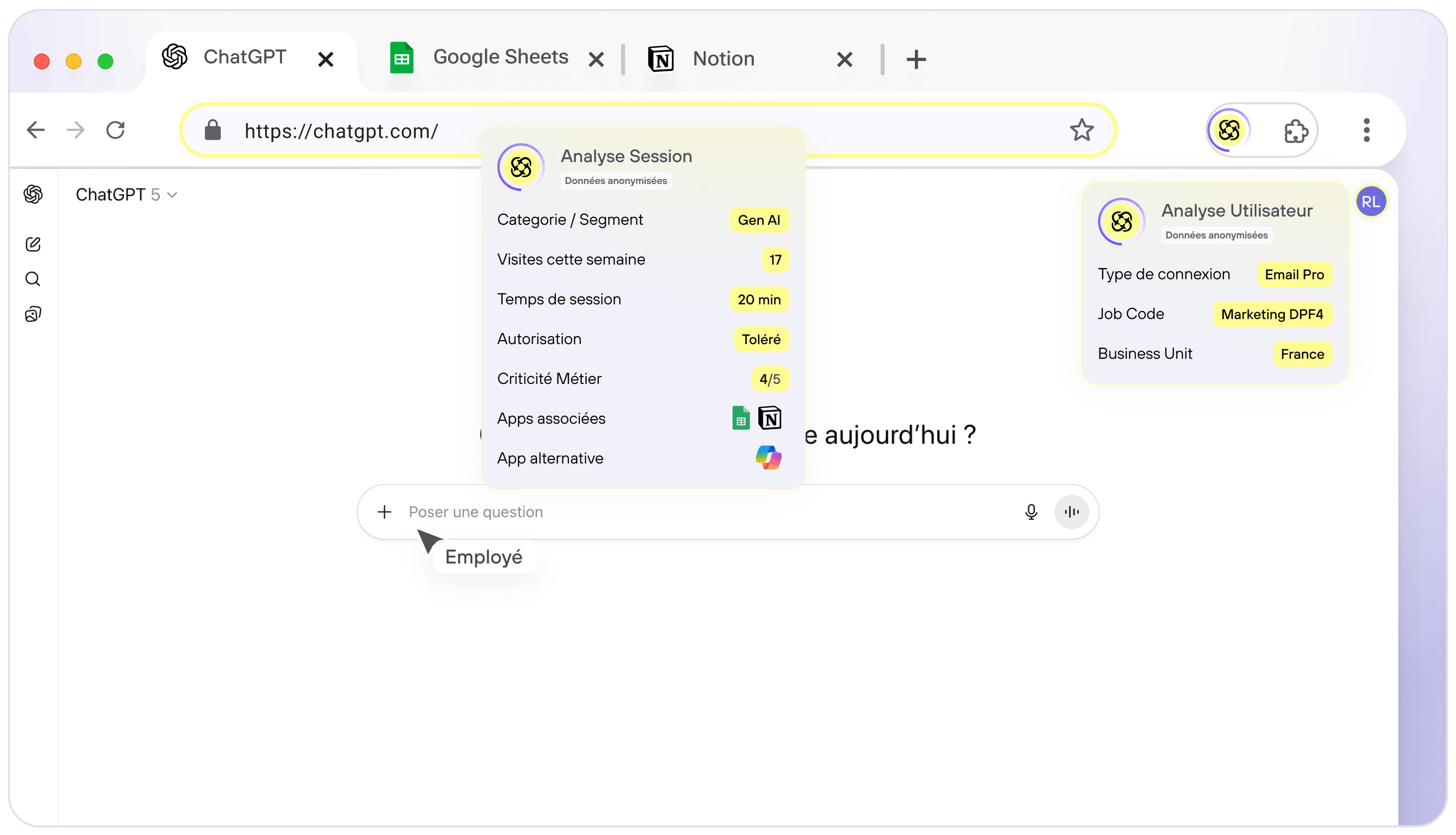The height and width of the screenshot is (835, 1456).
Task: Expand the ChatGPT 5 model dropdown
Action: point(127,195)
